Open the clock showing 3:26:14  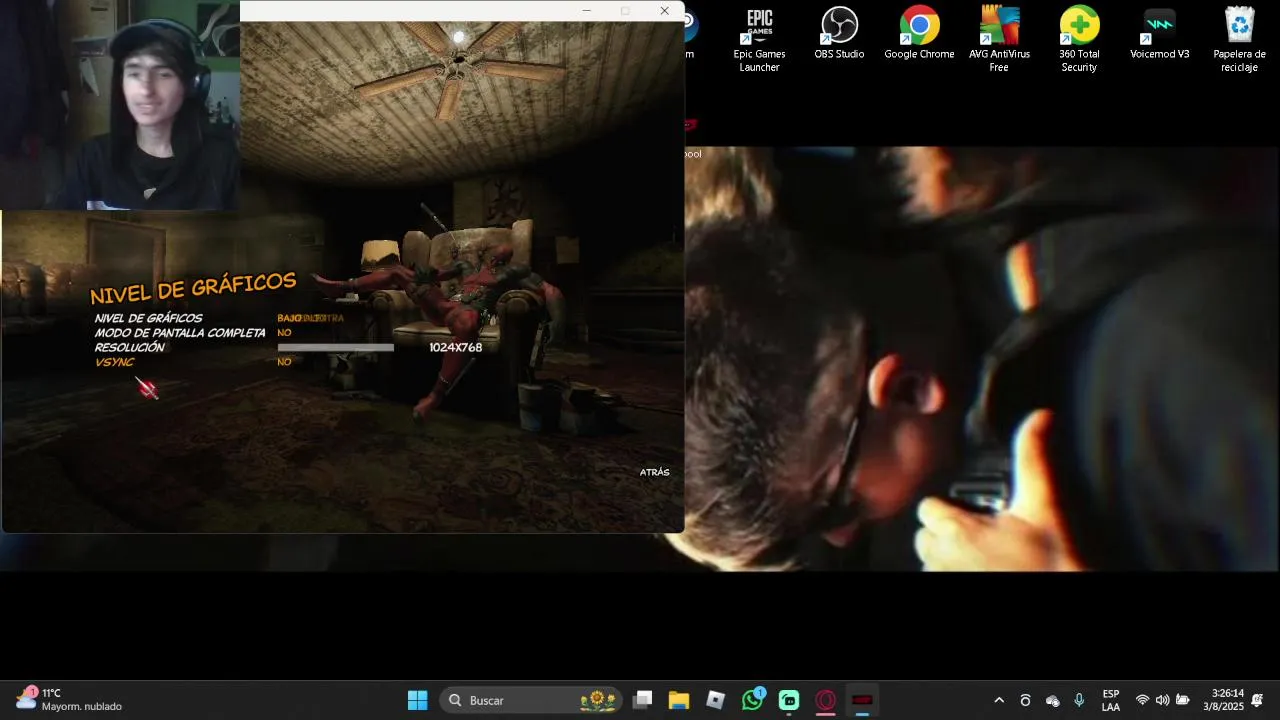click(x=1224, y=700)
